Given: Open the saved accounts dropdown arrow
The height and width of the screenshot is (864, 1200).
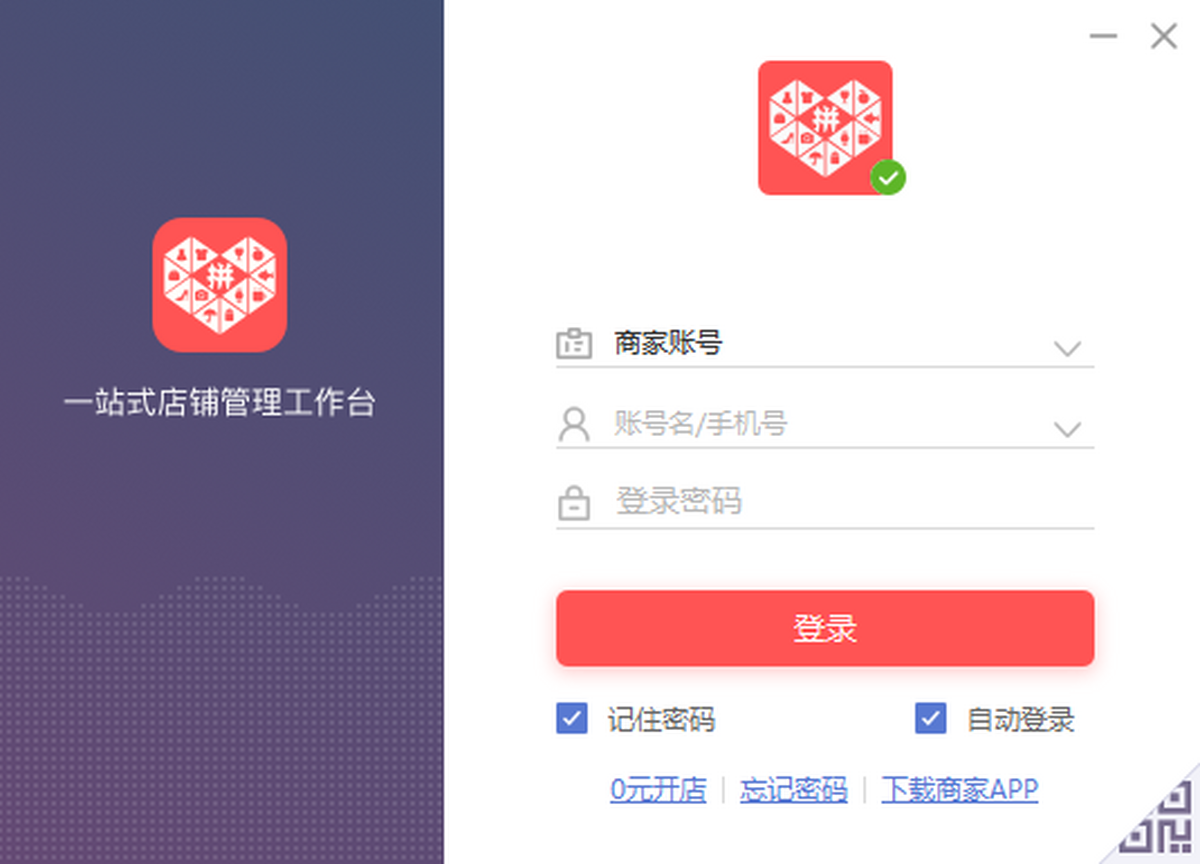Looking at the screenshot, I should pyautogui.click(x=1068, y=430).
